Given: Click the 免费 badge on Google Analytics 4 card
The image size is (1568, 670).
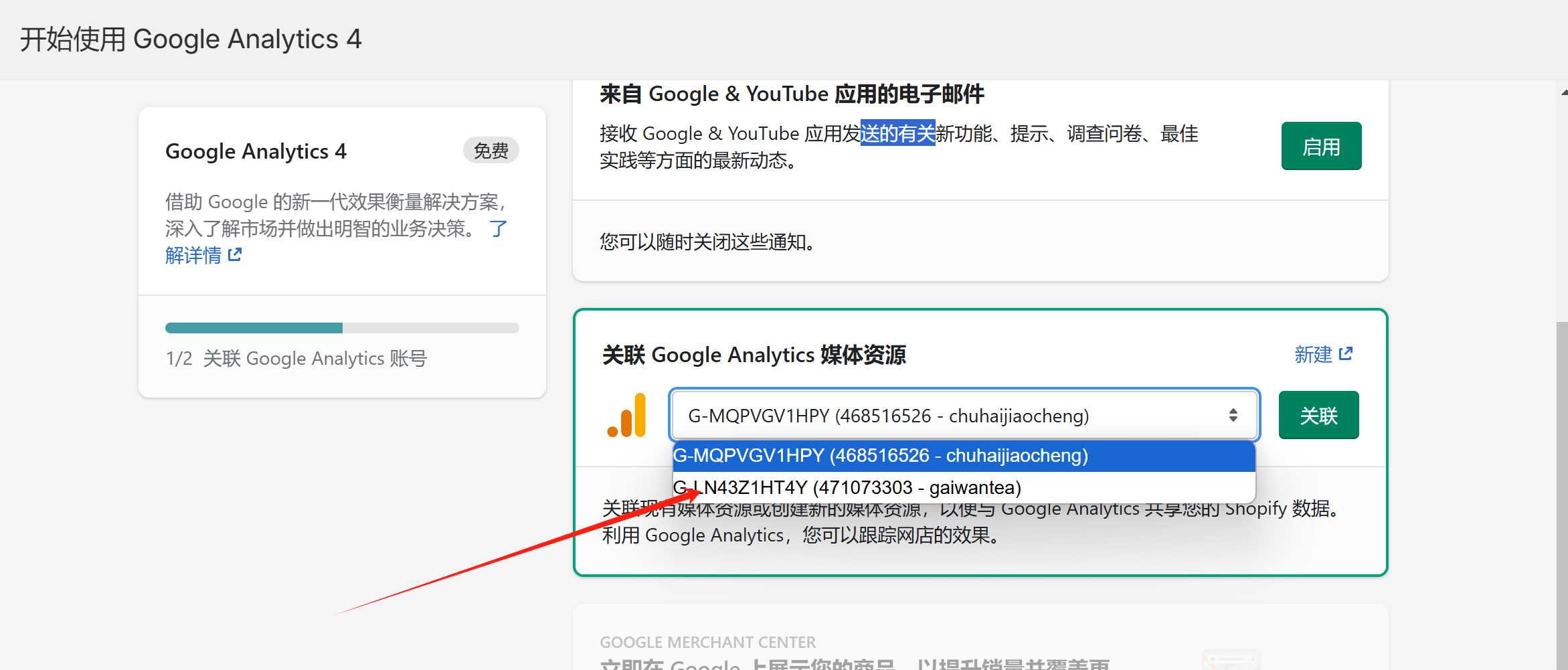Looking at the screenshot, I should [491, 150].
